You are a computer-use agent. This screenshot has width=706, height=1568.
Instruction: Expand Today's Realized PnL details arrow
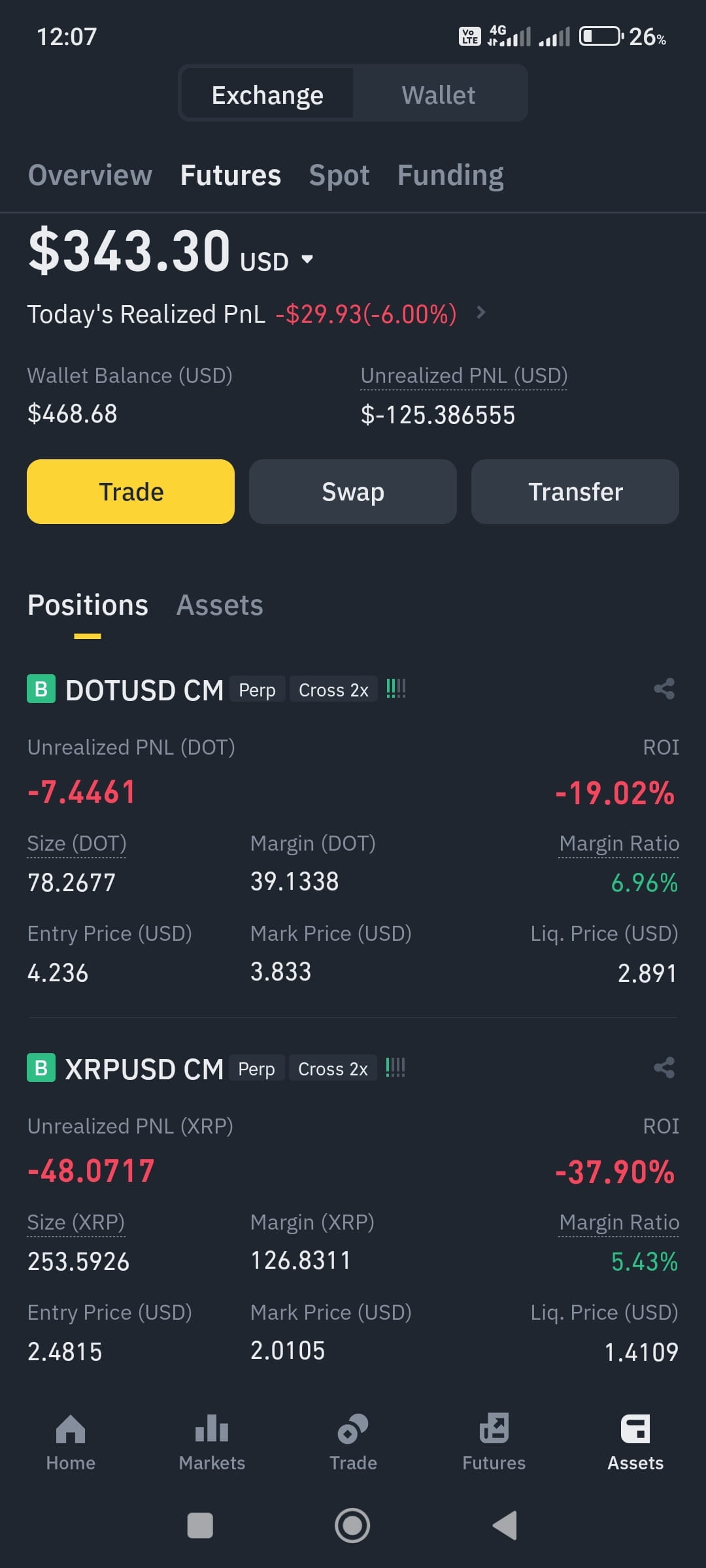(481, 312)
